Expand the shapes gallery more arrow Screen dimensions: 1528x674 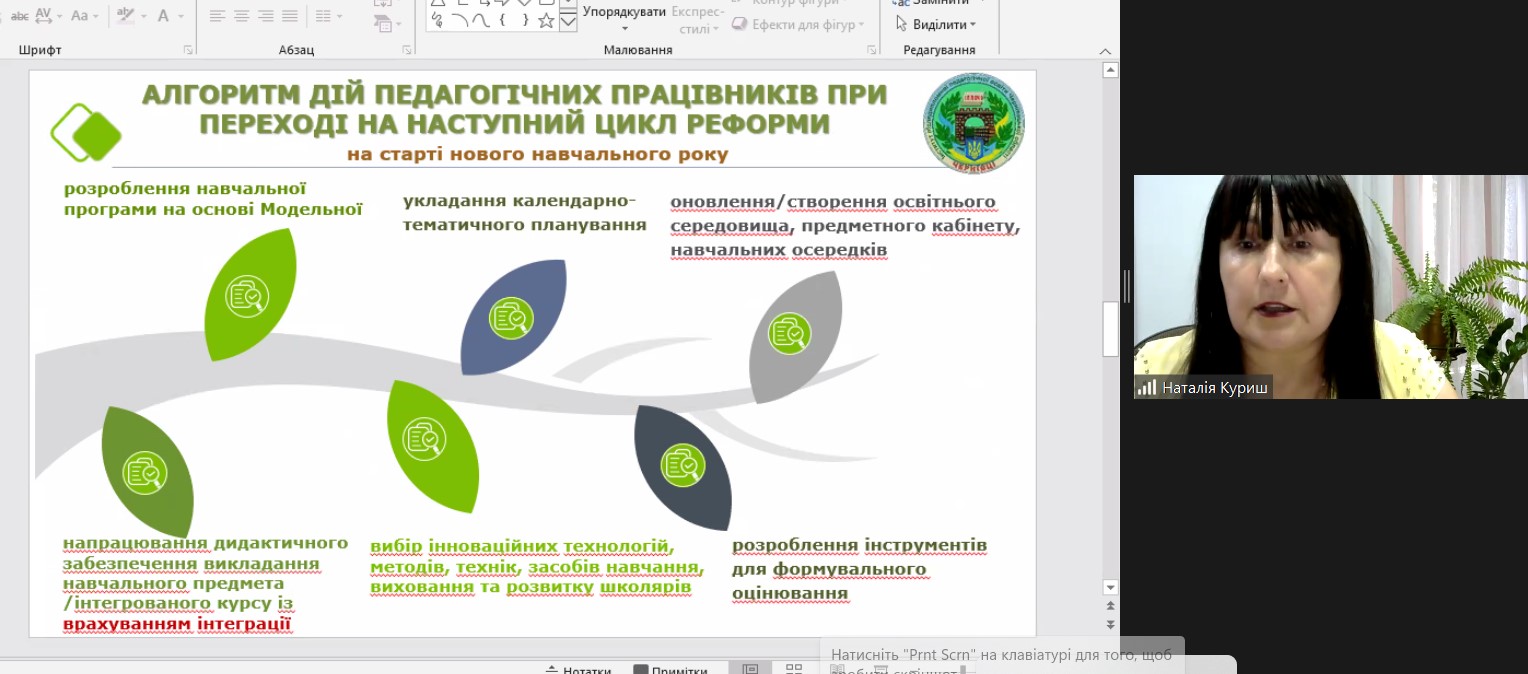pyautogui.click(x=568, y=22)
